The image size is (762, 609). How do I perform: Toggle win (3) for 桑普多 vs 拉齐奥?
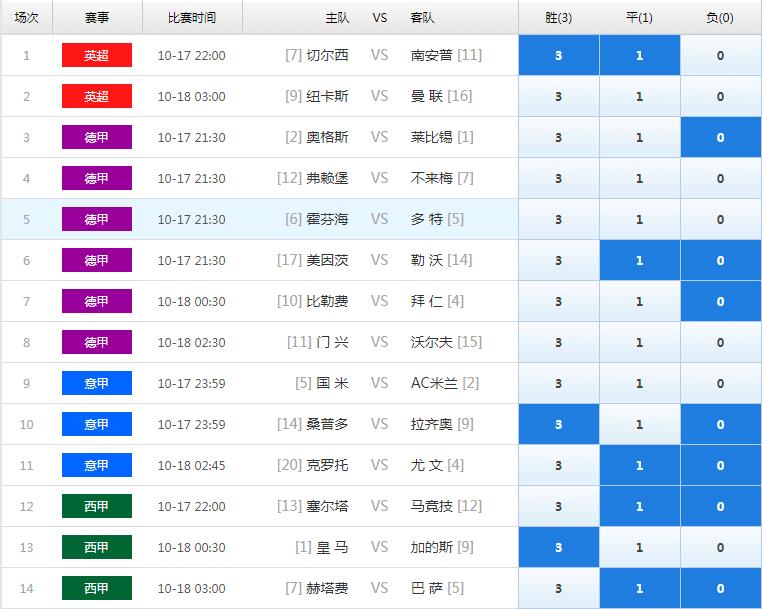(558, 424)
